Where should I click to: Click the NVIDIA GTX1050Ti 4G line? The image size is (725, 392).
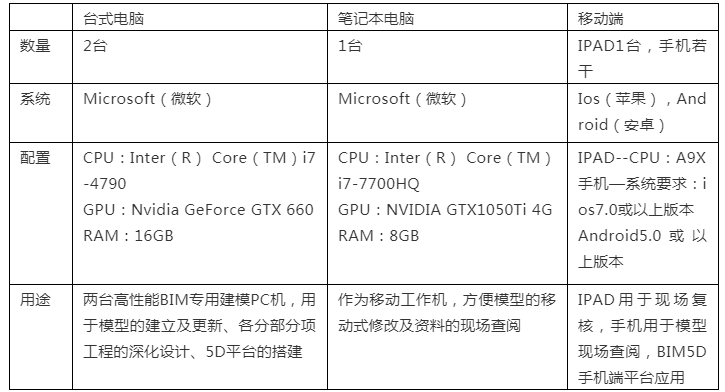pyautogui.click(x=445, y=209)
